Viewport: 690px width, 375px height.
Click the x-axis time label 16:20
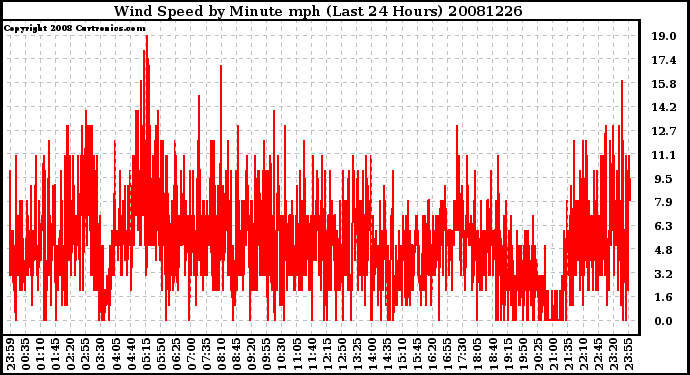[x=433, y=355]
